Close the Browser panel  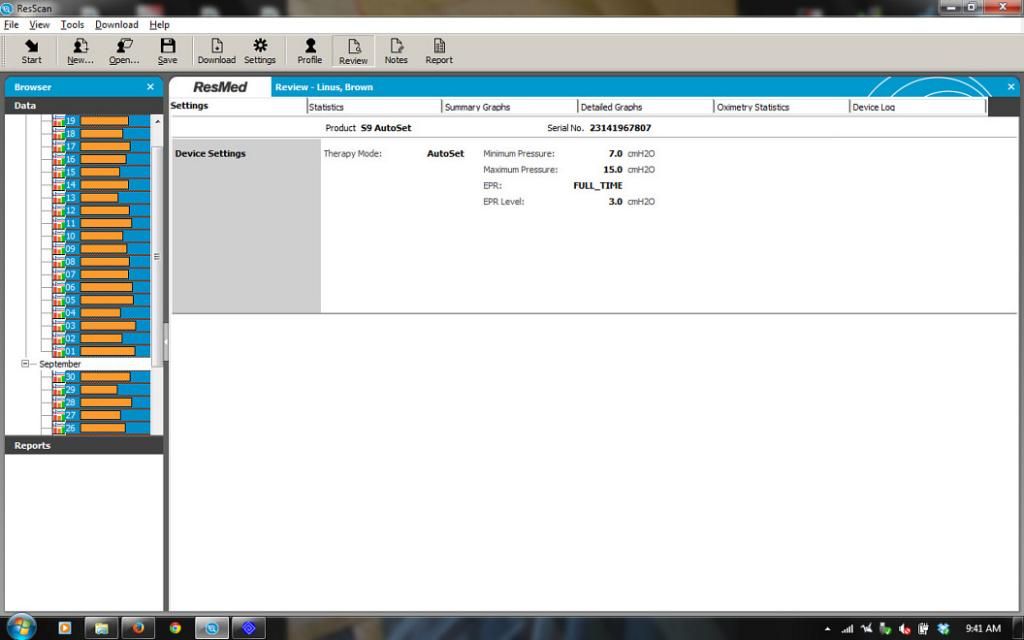tap(150, 87)
